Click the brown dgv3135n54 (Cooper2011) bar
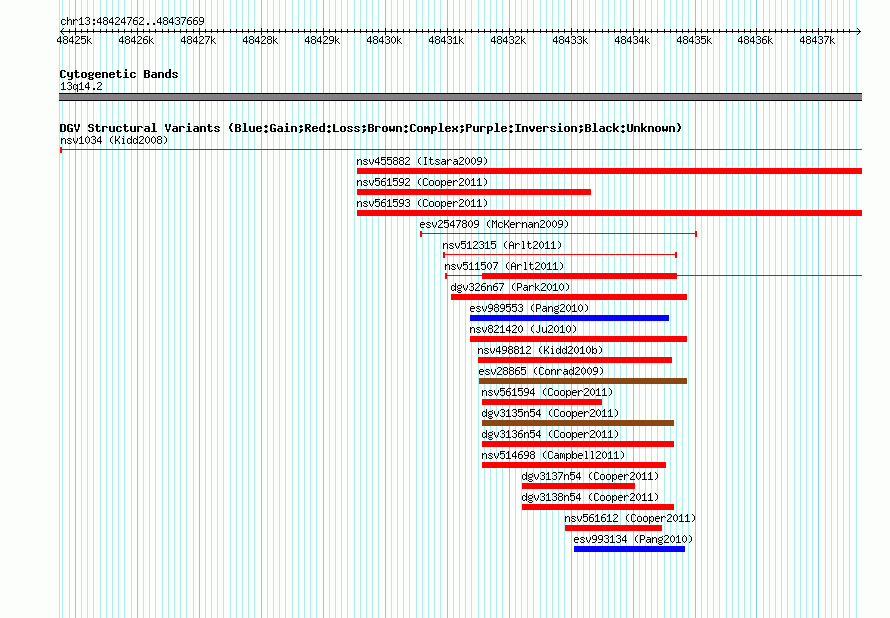Viewport: 890px width, 618px height. [x=578, y=423]
